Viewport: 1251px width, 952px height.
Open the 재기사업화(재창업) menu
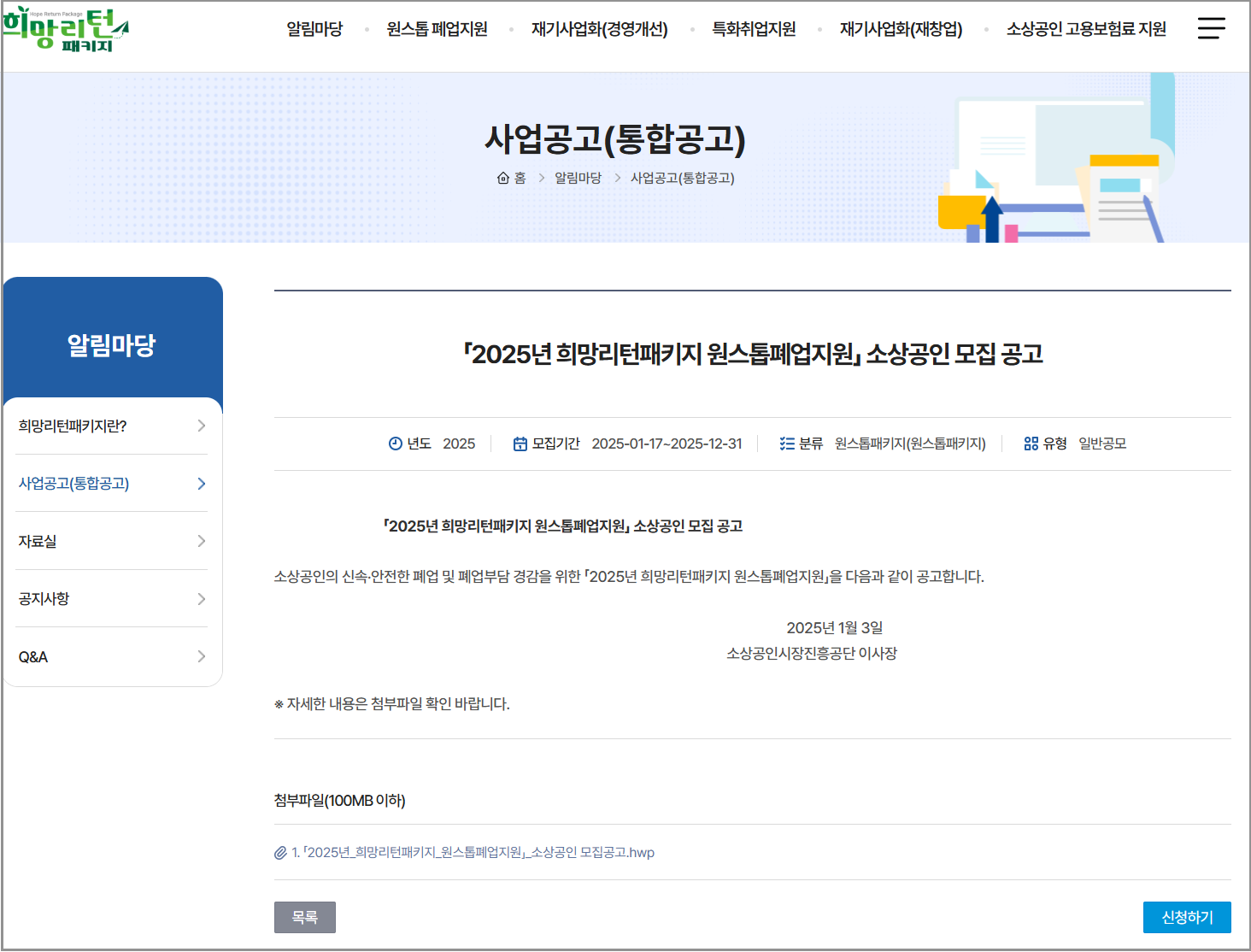coord(901,29)
